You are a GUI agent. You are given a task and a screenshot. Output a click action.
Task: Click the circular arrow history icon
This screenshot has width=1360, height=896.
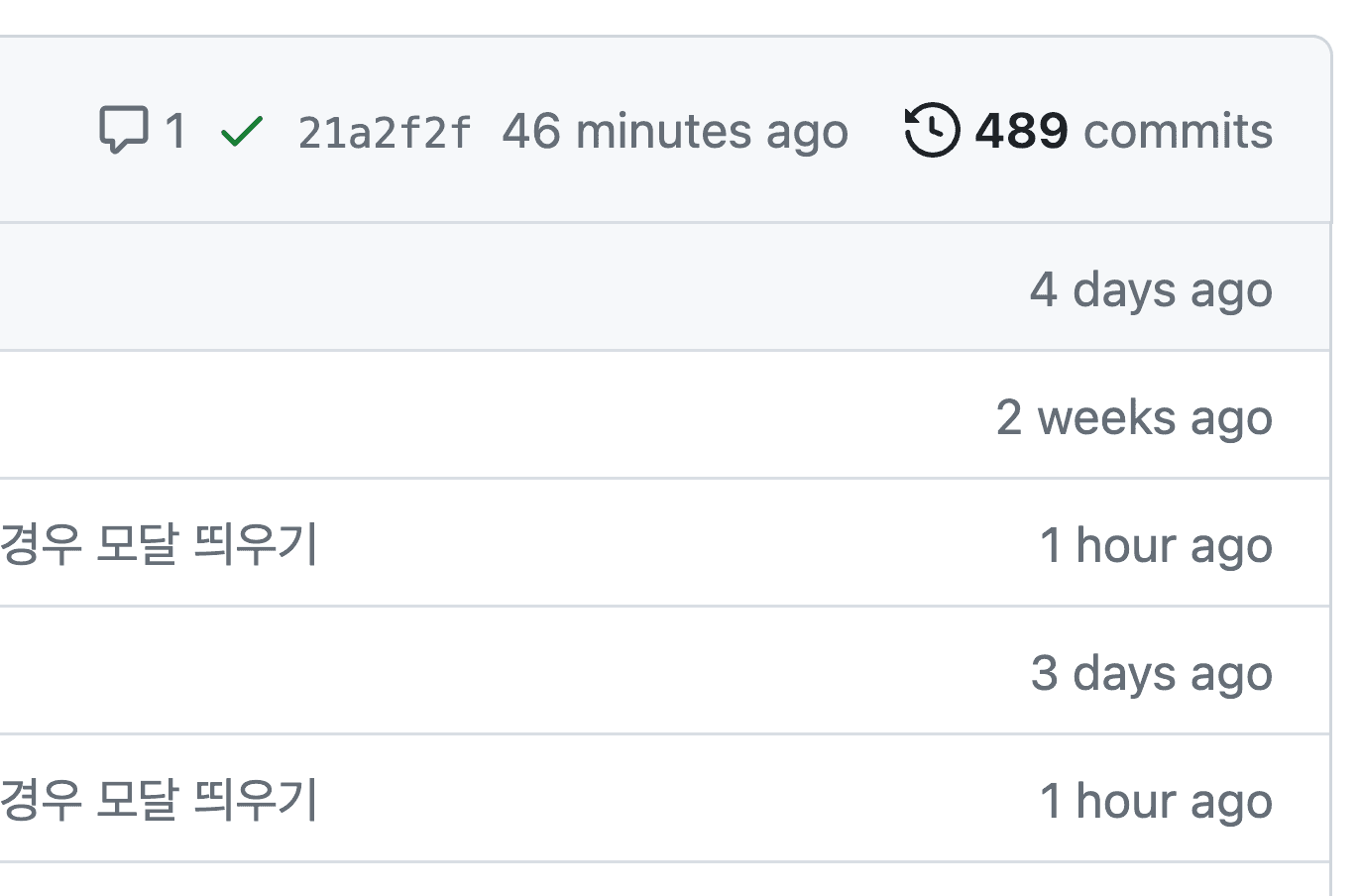pos(930,130)
